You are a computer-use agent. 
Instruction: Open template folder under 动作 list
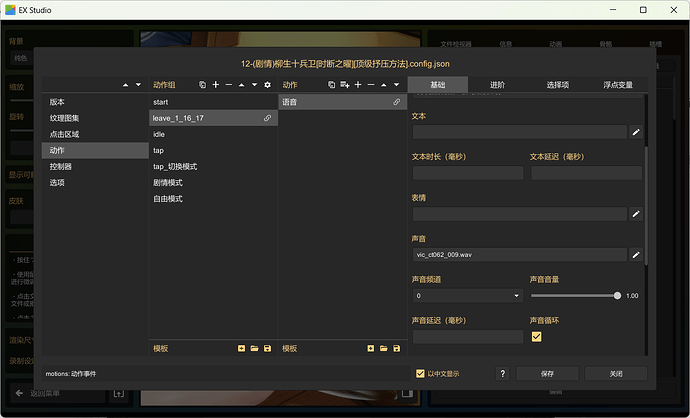pyautogui.click(x=384, y=348)
